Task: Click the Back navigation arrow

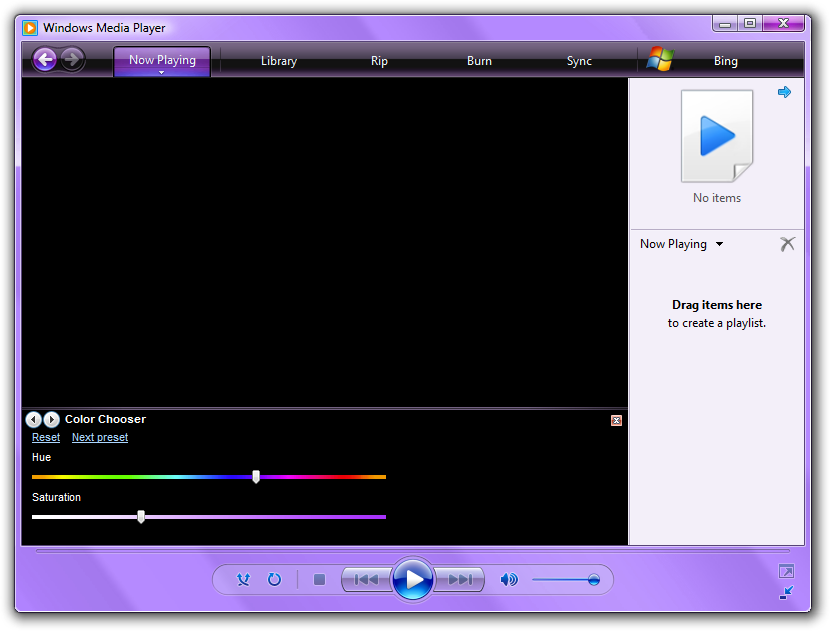Action: [44, 60]
